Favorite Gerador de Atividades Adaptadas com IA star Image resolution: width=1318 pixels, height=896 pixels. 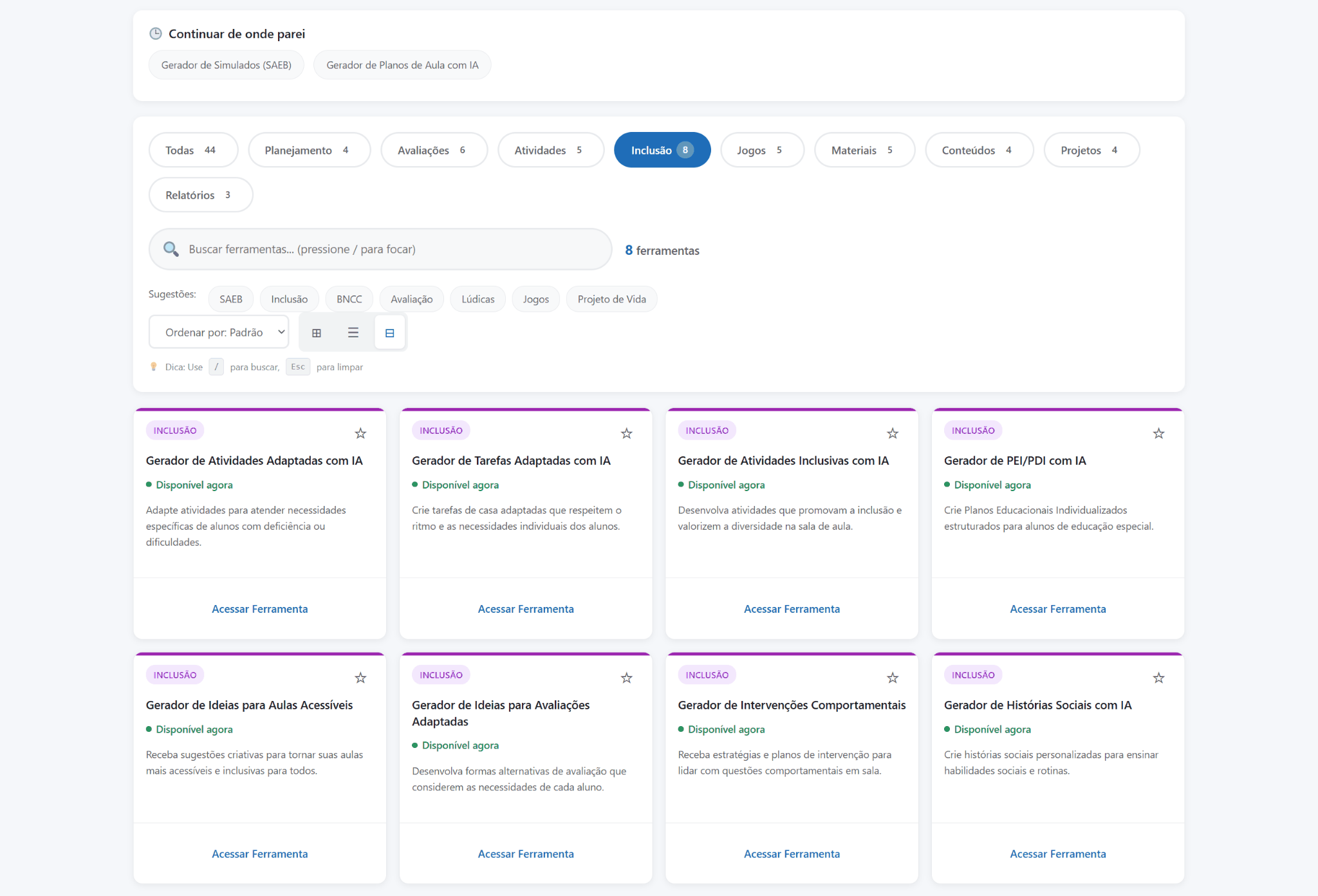[360, 433]
